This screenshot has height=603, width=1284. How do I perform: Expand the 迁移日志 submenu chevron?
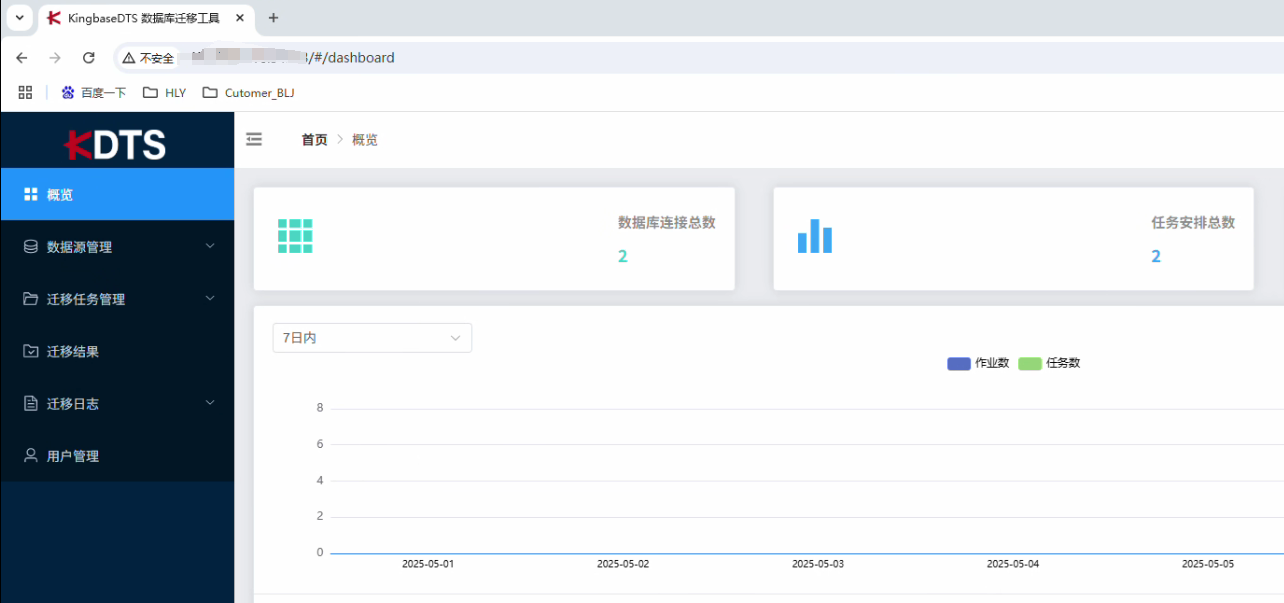pos(210,402)
